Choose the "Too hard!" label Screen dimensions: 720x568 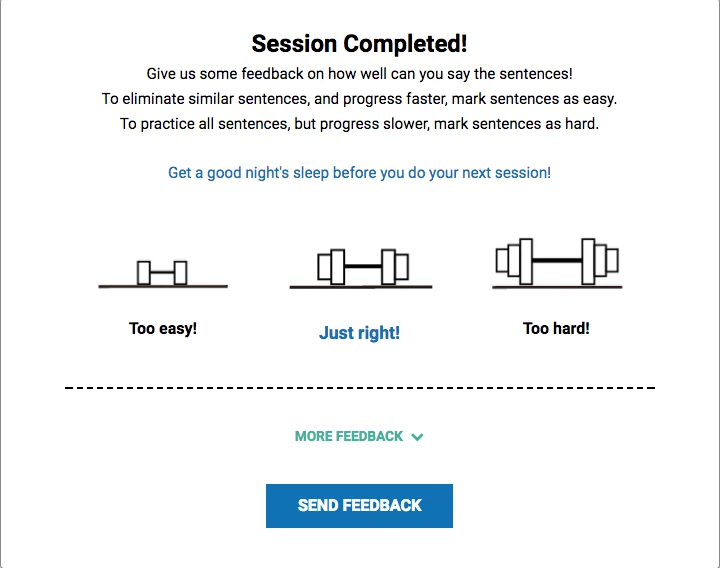click(x=556, y=328)
